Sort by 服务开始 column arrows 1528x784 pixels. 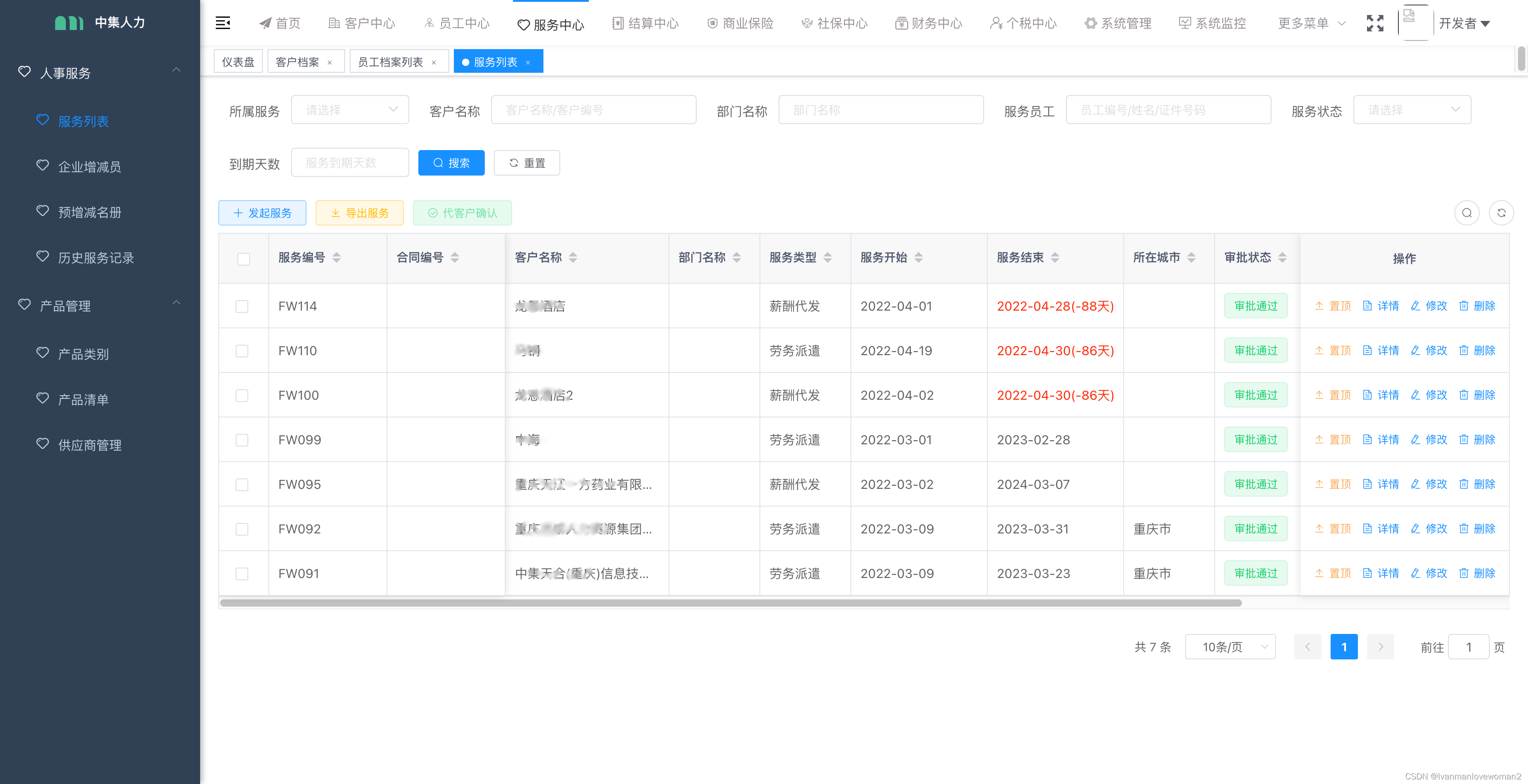pyautogui.click(x=918, y=257)
